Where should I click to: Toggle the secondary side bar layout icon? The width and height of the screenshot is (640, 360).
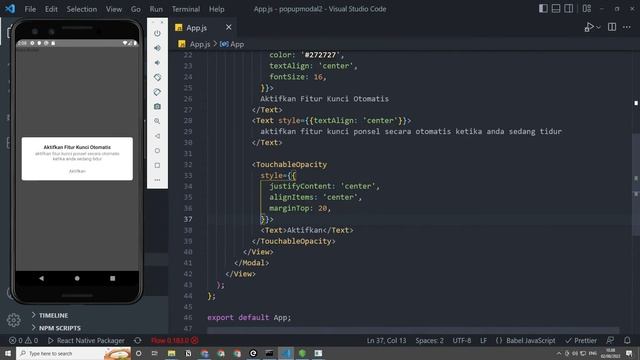(x=569, y=9)
